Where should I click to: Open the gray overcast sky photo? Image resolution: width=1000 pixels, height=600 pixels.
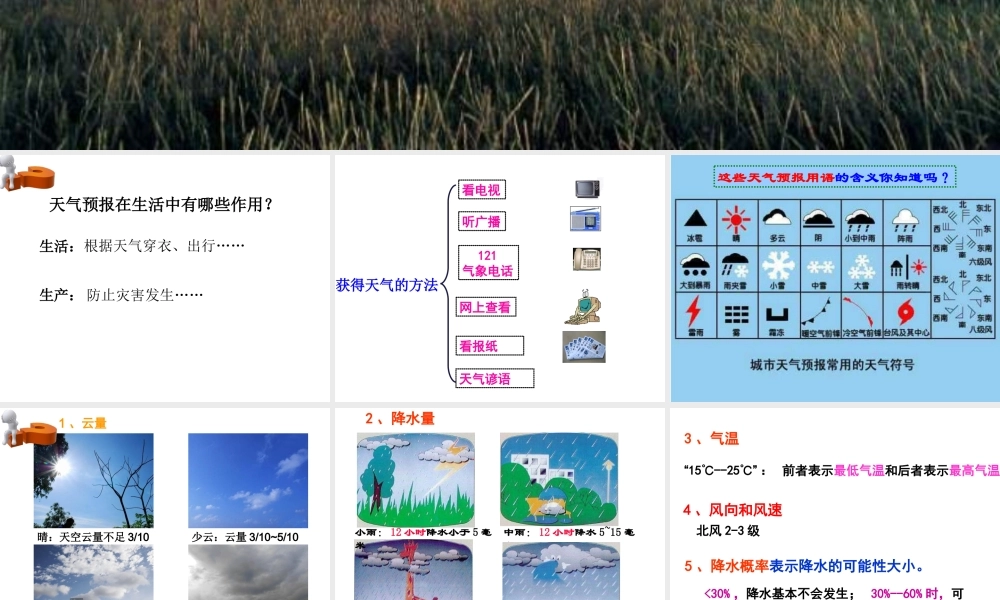248,572
